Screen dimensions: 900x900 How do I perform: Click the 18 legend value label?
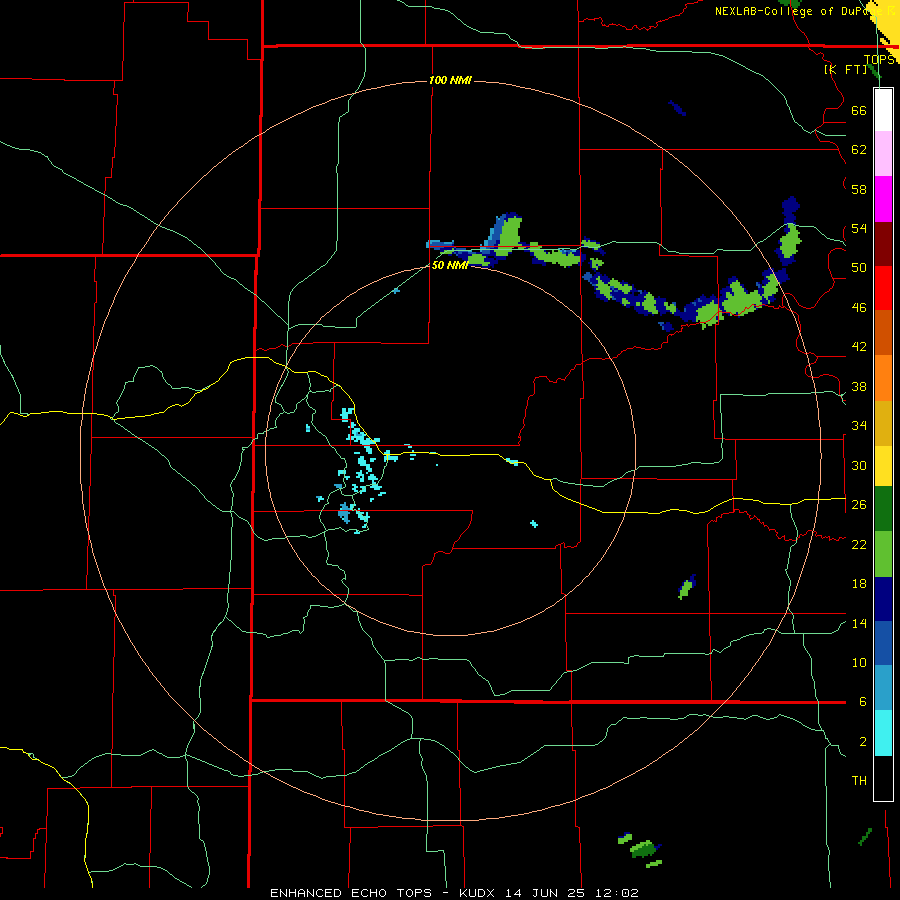pos(859,584)
